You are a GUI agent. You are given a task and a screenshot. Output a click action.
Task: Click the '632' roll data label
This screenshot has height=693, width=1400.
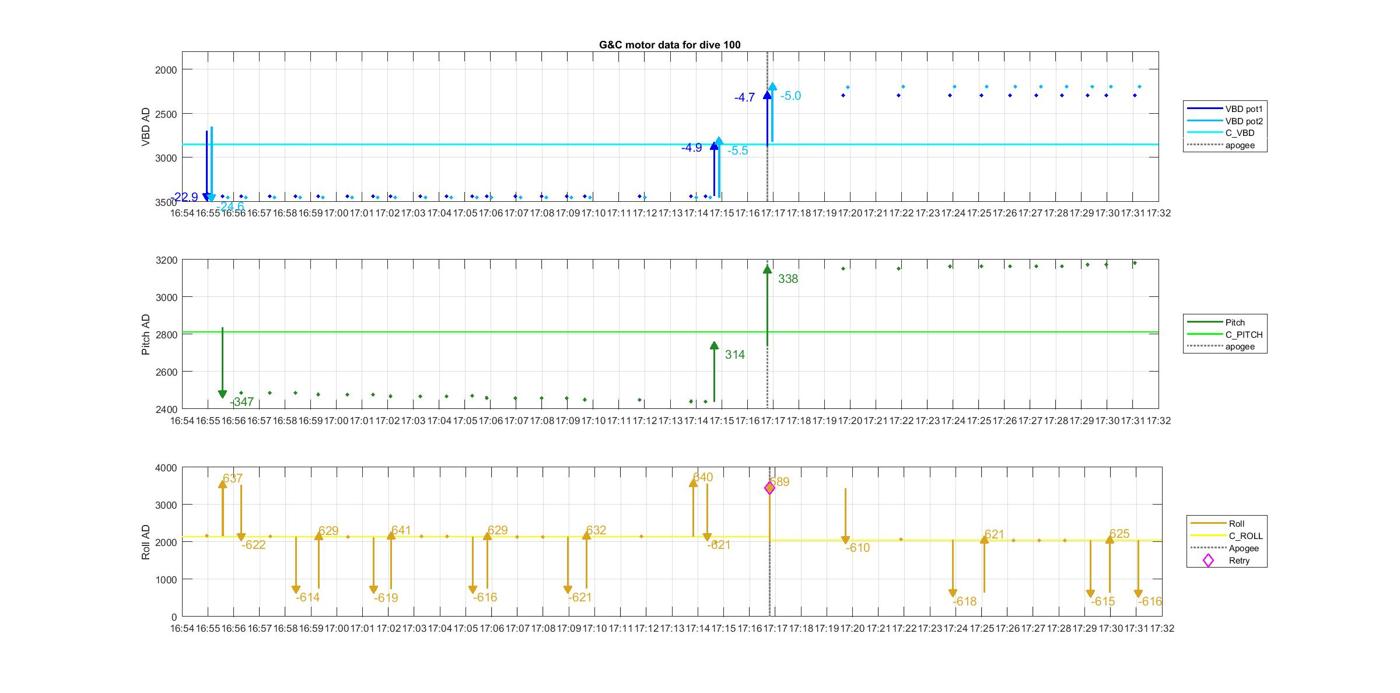[x=596, y=531]
